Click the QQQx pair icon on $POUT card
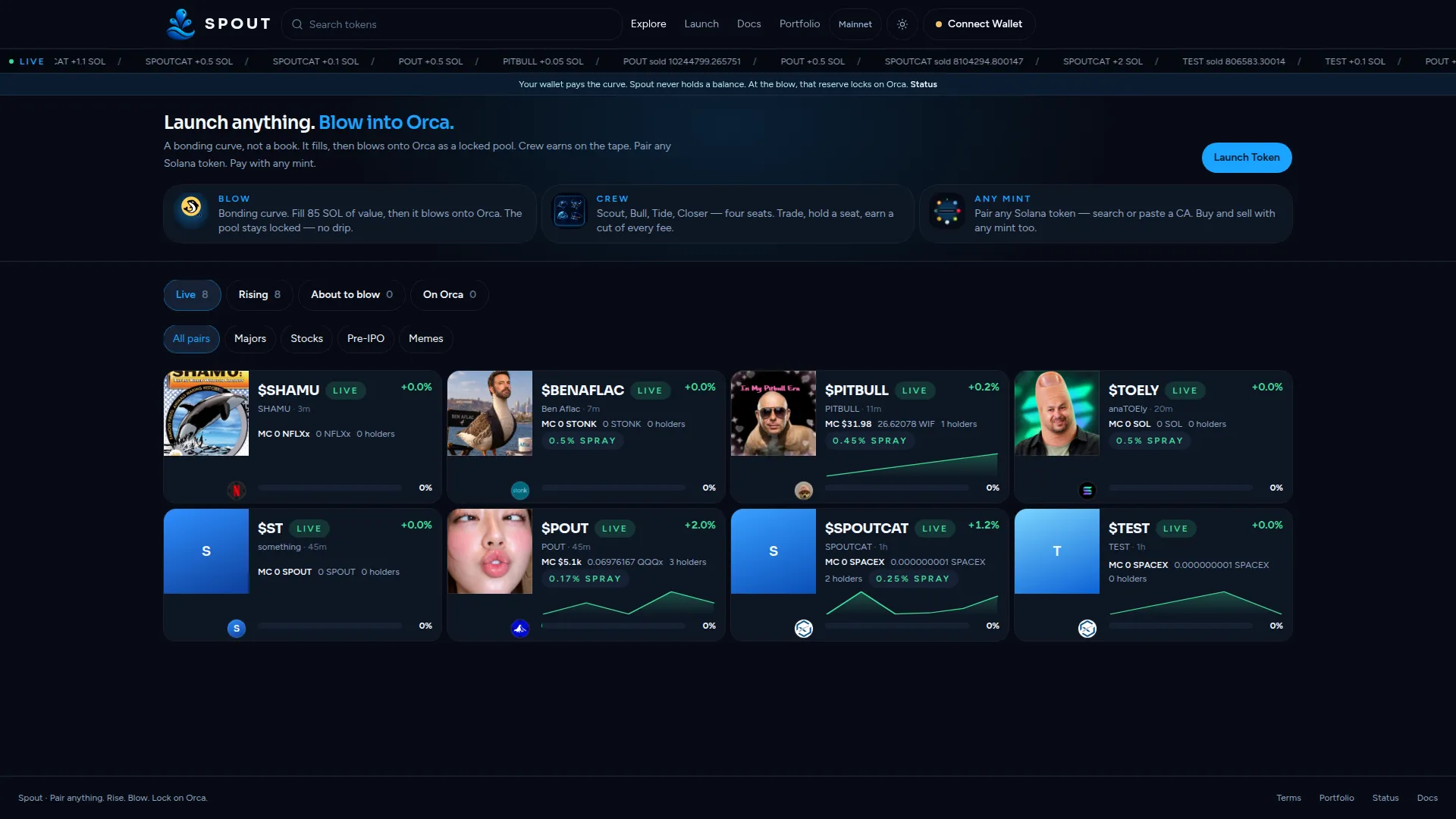This screenshot has width=1456, height=819. (x=520, y=629)
